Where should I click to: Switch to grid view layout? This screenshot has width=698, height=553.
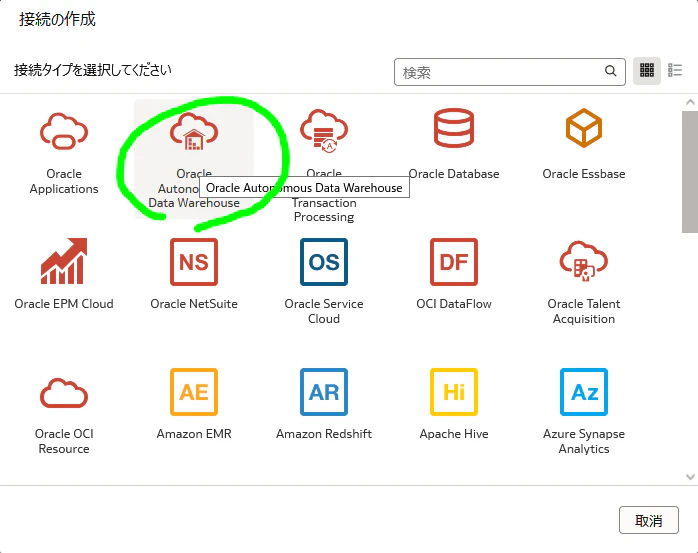(x=647, y=70)
